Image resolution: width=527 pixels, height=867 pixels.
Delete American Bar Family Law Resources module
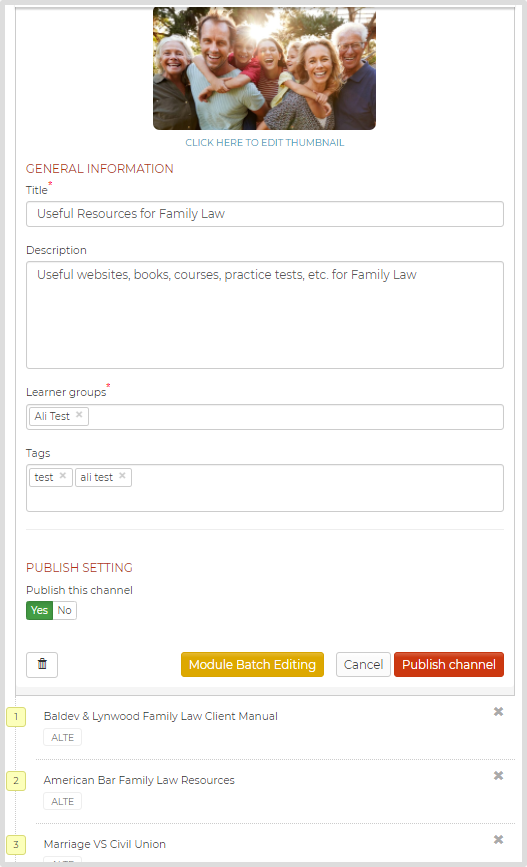point(498,776)
